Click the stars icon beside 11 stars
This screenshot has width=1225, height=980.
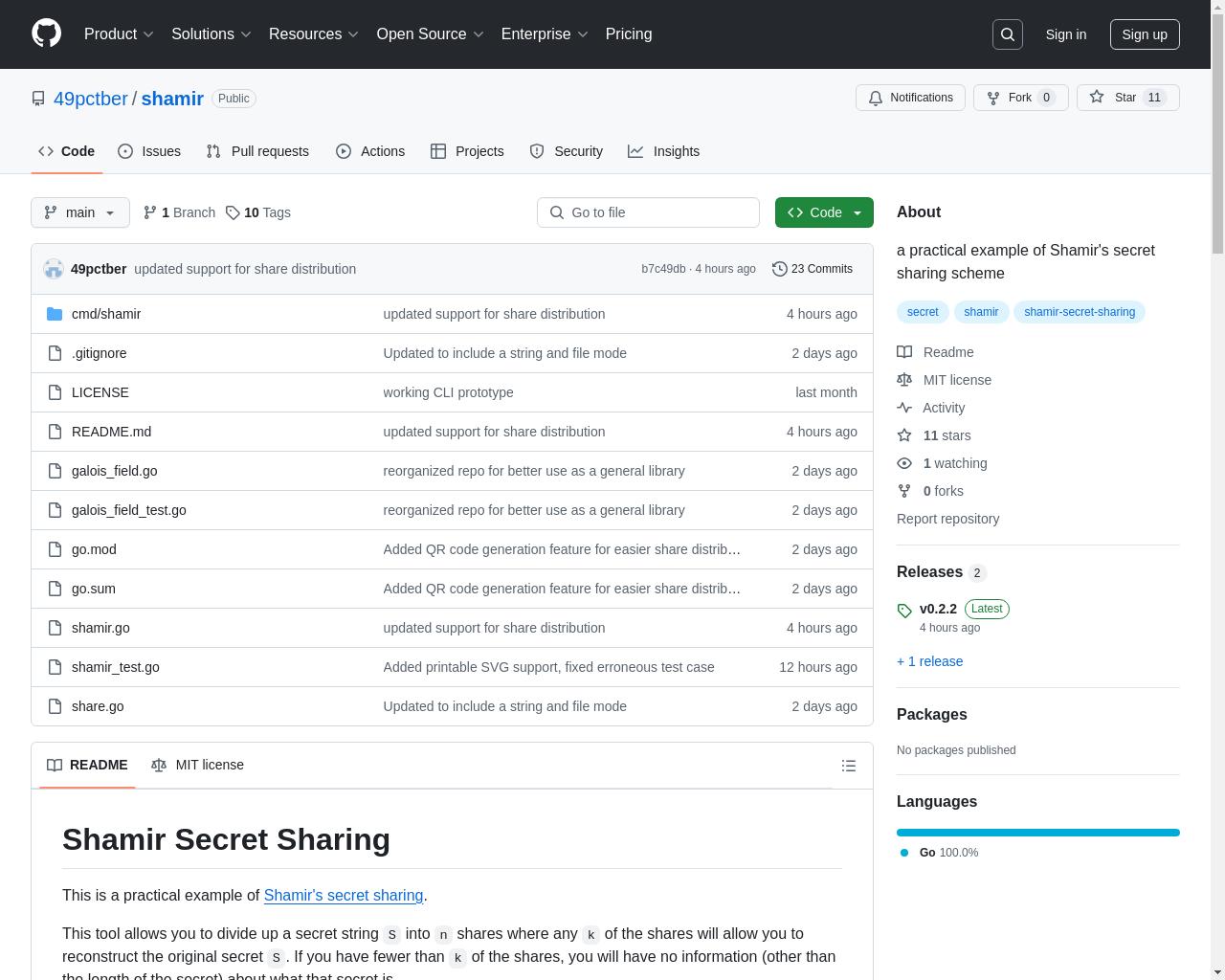tap(904, 435)
